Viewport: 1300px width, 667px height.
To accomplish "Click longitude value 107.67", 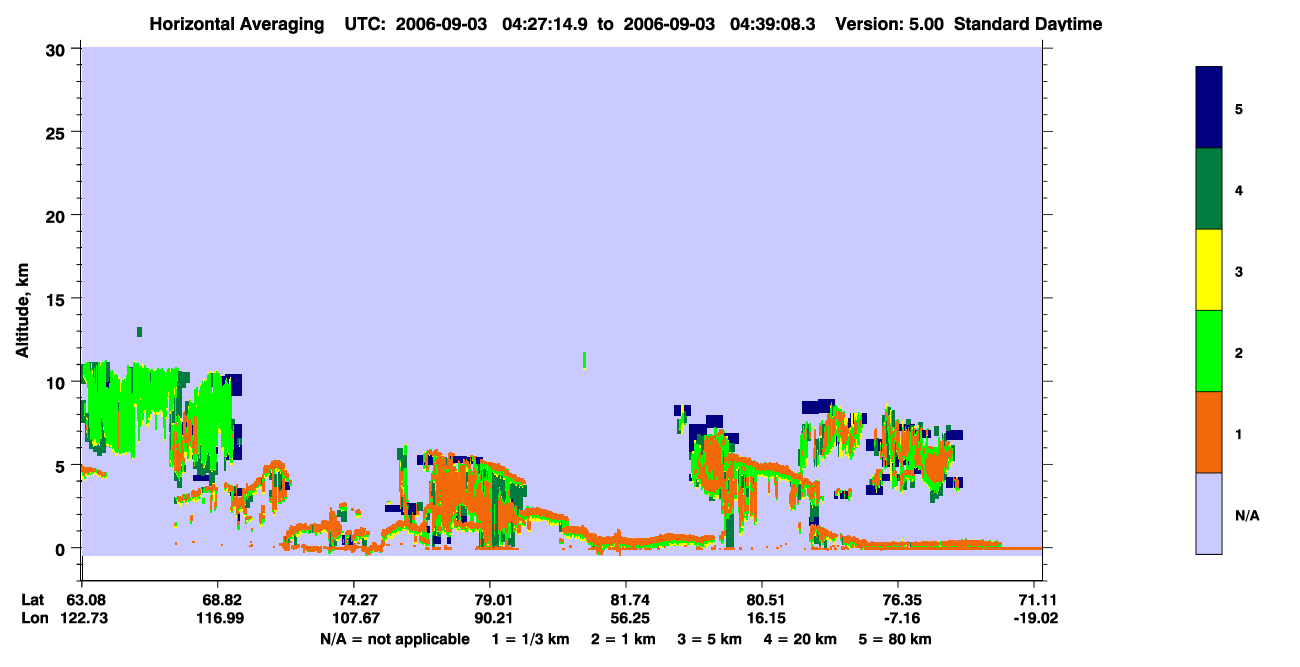I will point(354,618).
